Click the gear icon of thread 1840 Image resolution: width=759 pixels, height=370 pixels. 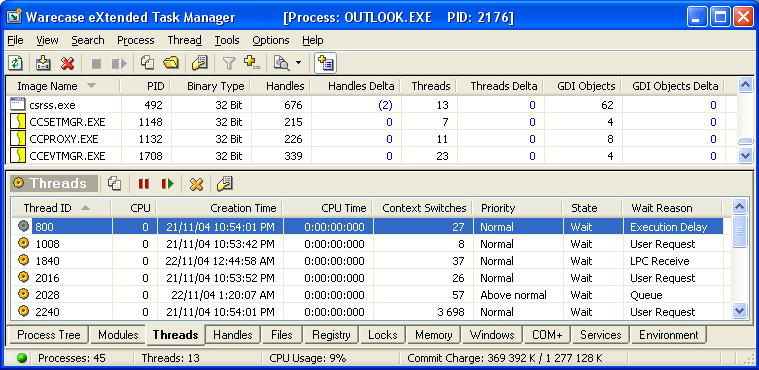coord(23,261)
